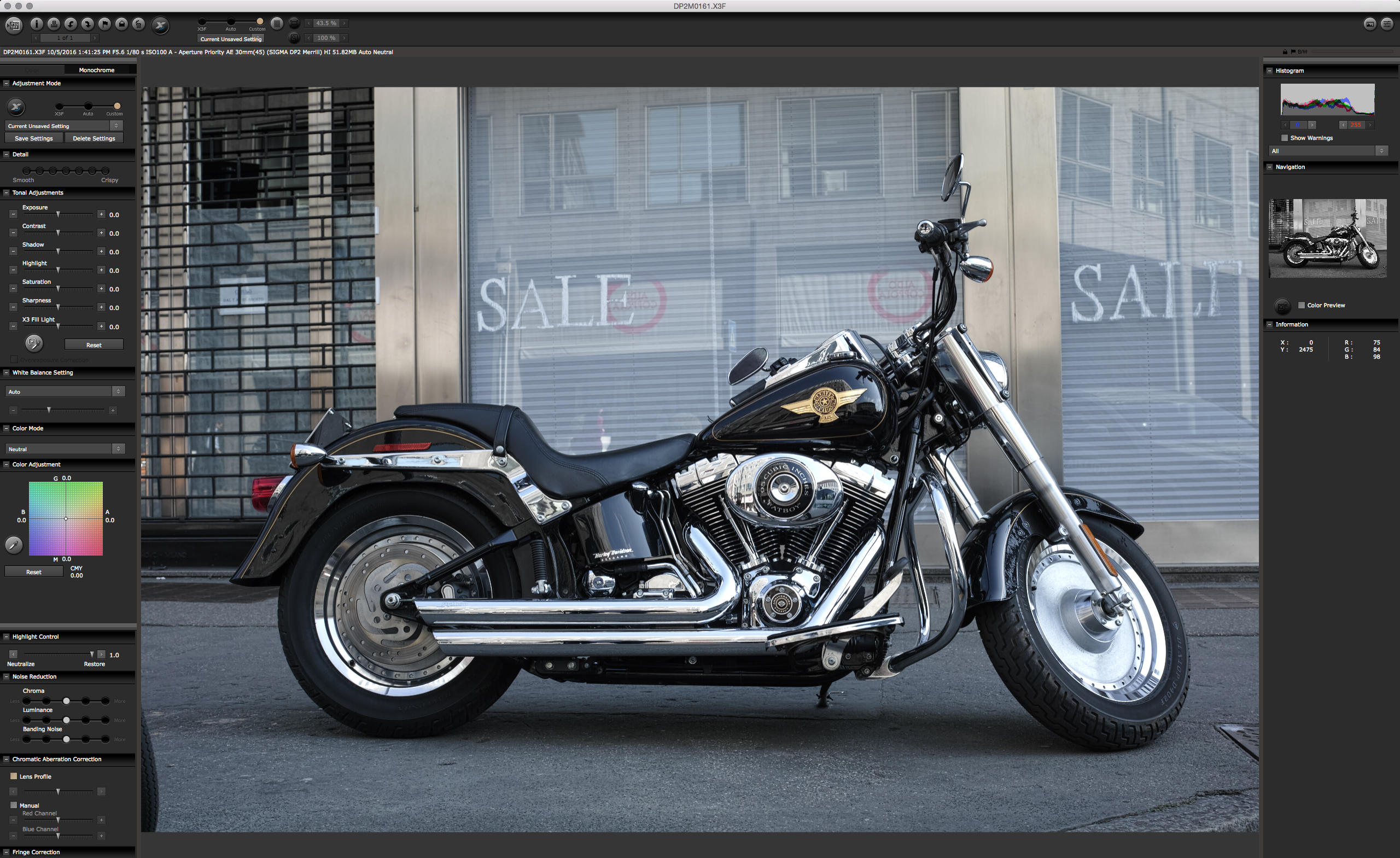This screenshot has width=1400, height=858.
Task: Click the Exposure slider track
Action: point(58,214)
